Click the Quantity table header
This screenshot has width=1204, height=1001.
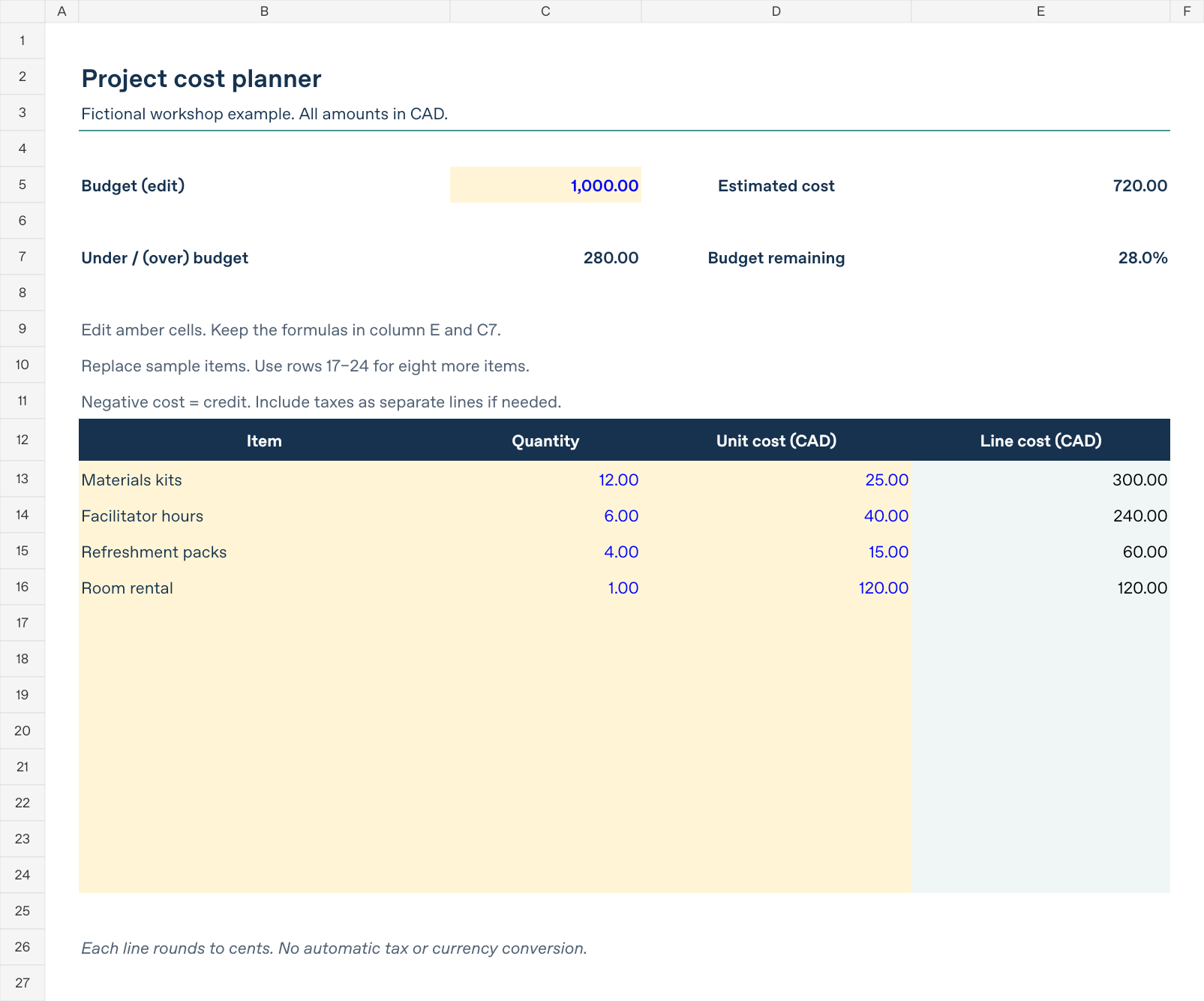tap(545, 440)
